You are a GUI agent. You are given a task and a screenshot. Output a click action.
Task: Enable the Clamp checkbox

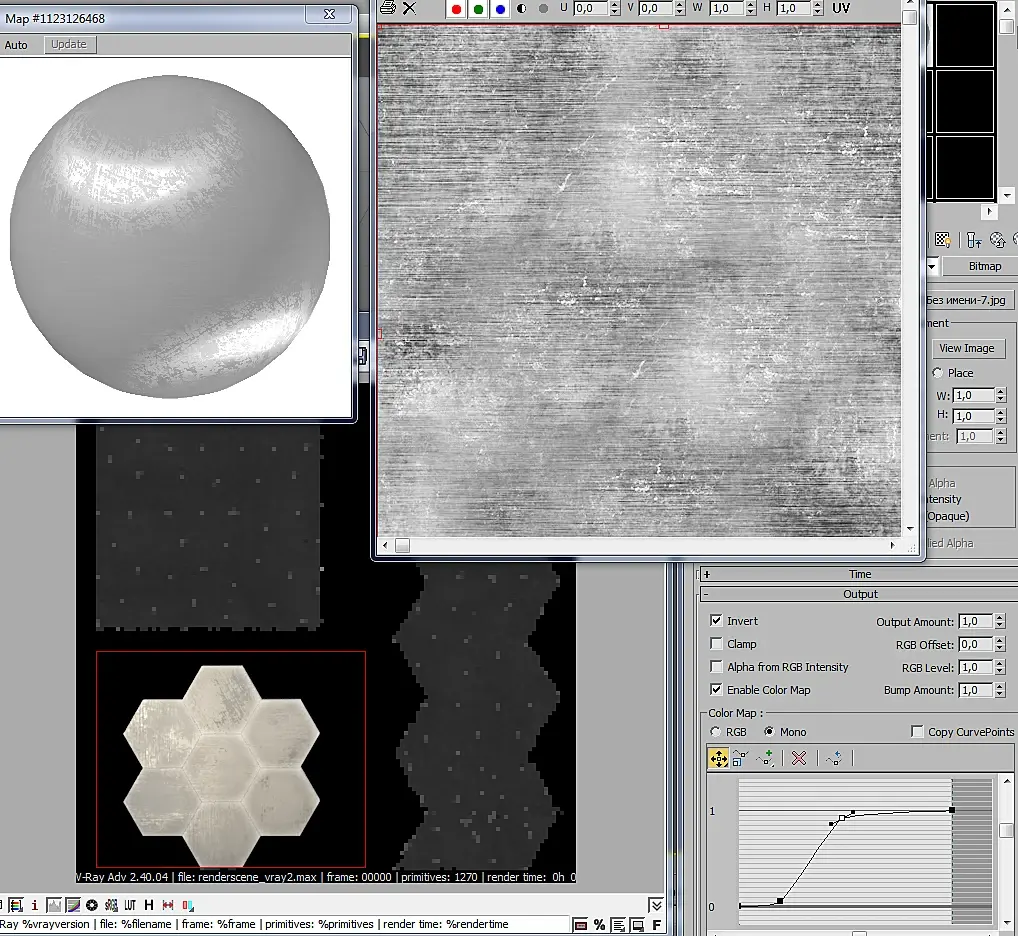(x=716, y=644)
